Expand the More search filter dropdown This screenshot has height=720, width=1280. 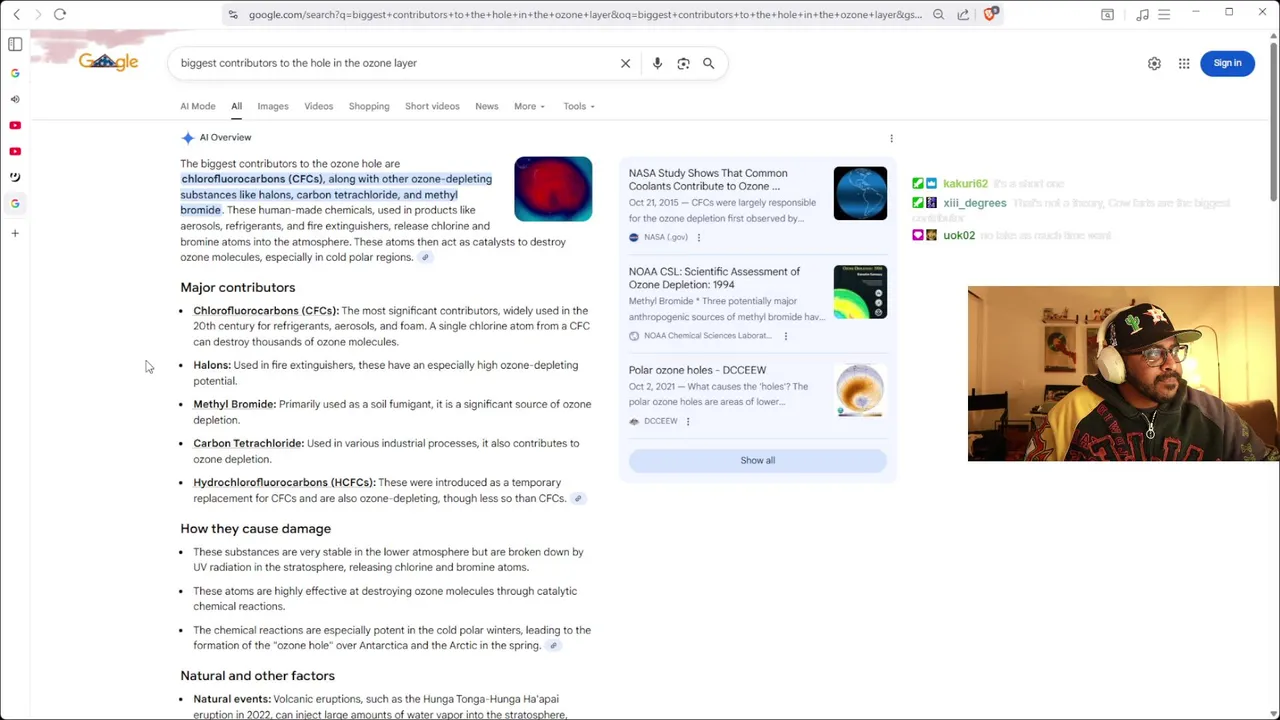(529, 106)
